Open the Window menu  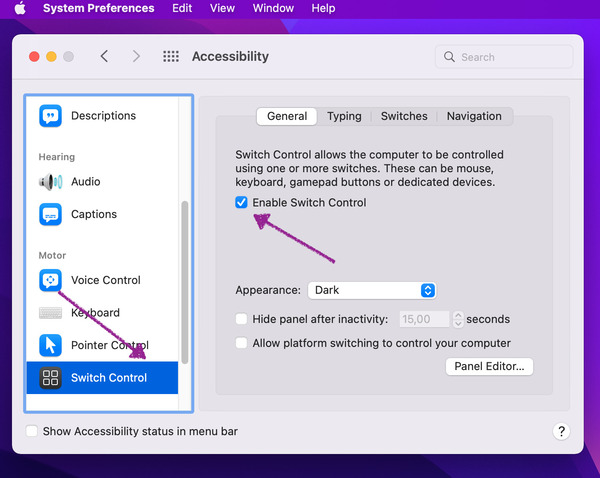(x=273, y=8)
